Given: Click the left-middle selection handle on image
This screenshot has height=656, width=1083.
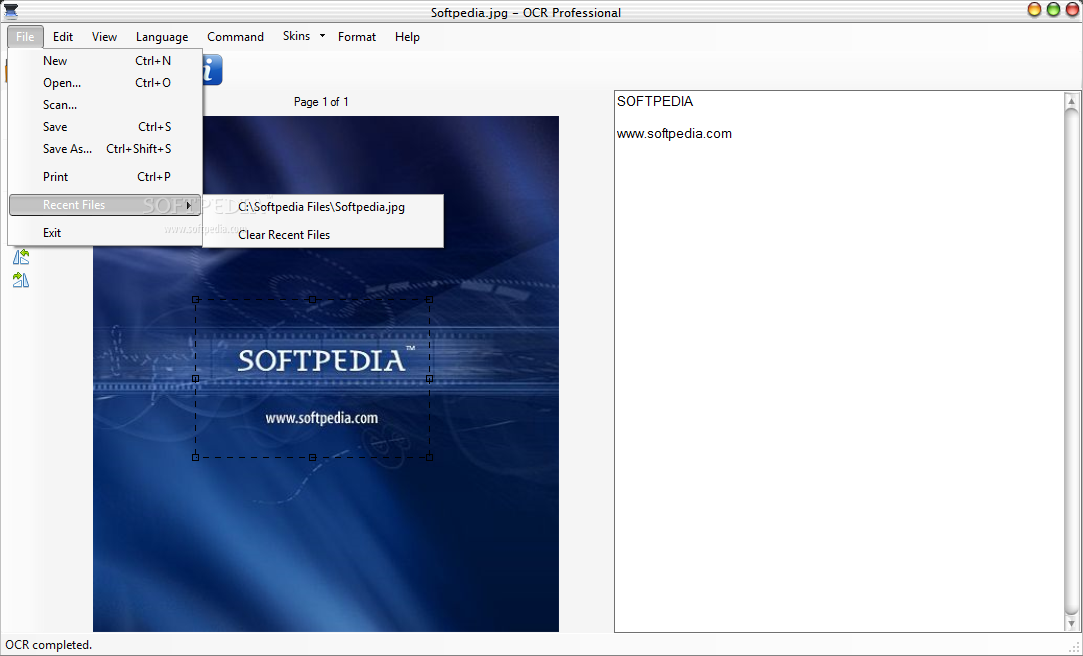Looking at the screenshot, I should click(x=195, y=378).
